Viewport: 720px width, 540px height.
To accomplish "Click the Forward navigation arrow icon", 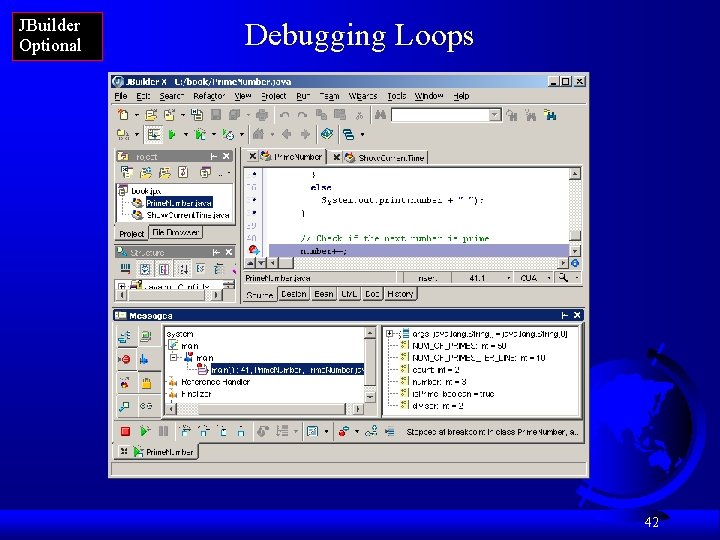I will tap(305, 134).
